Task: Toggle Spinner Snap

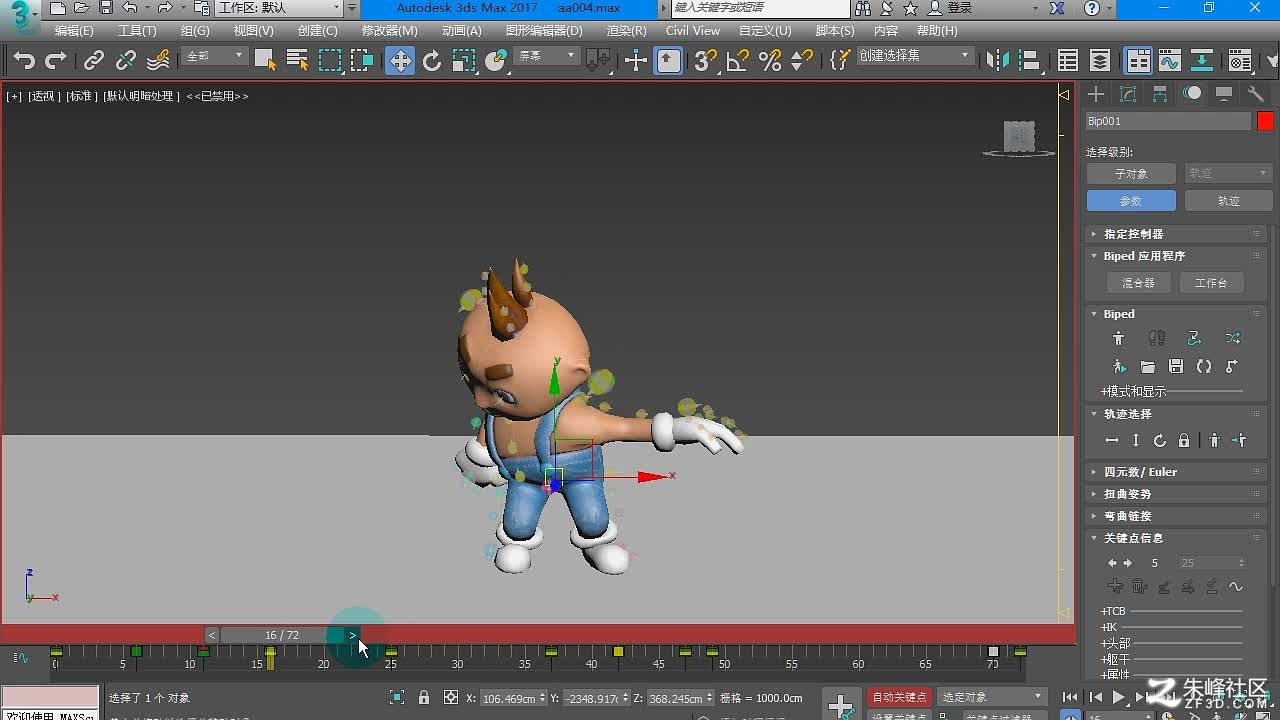Action: 802,61
